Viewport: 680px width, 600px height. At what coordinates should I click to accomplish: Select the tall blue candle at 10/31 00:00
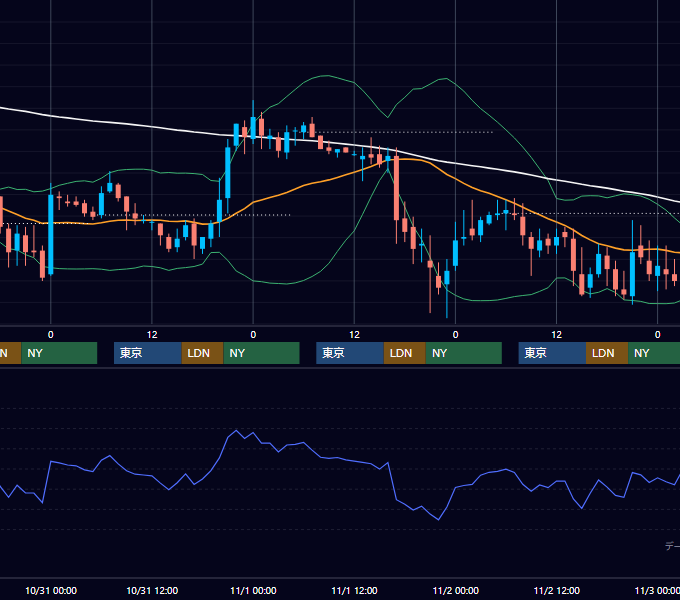(51, 234)
